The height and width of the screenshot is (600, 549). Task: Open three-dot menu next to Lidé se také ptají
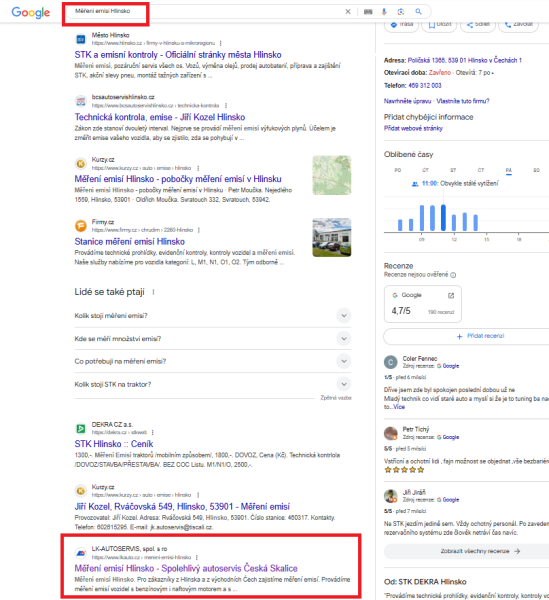pos(153,292)
